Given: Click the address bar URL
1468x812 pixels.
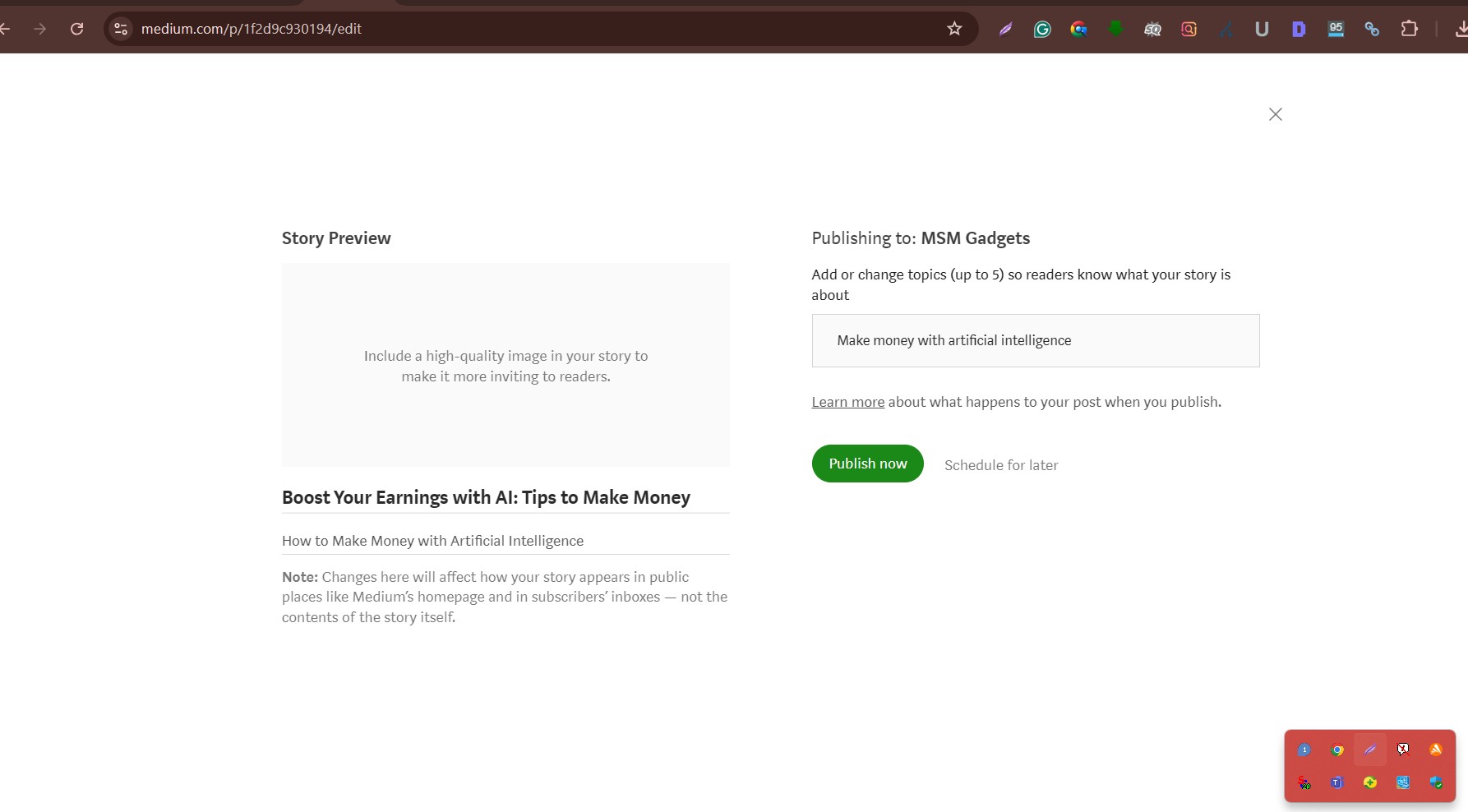Looking at the screenshot, I should tap(251, 29).
